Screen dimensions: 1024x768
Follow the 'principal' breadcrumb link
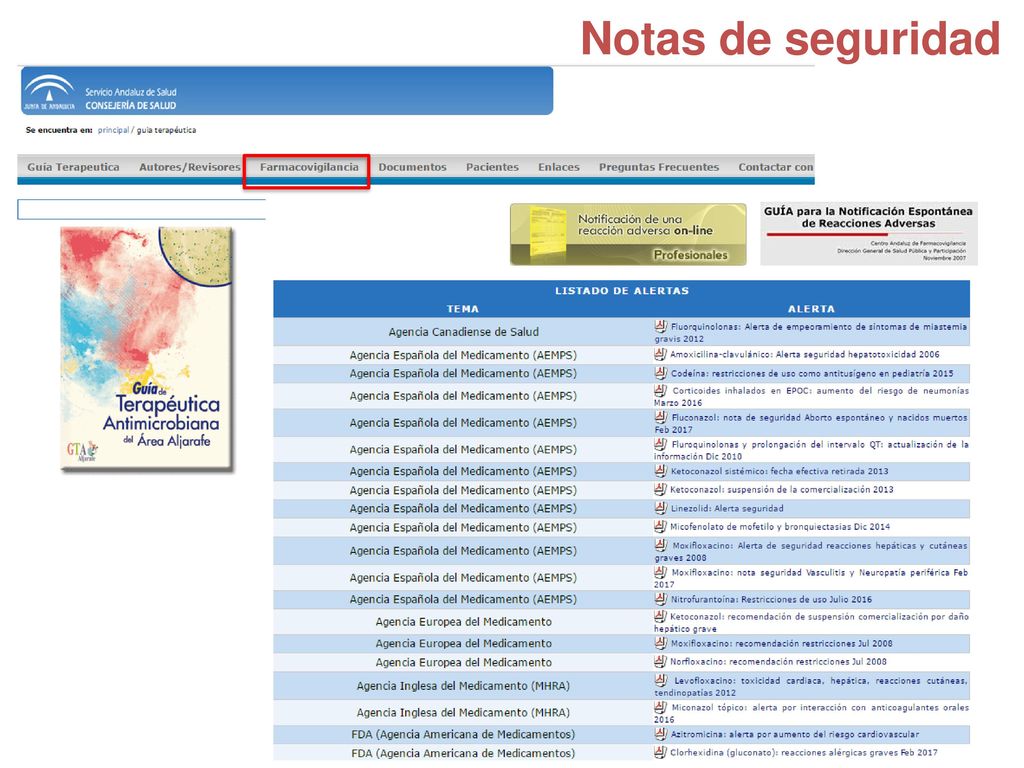click(x=113, y=130)
